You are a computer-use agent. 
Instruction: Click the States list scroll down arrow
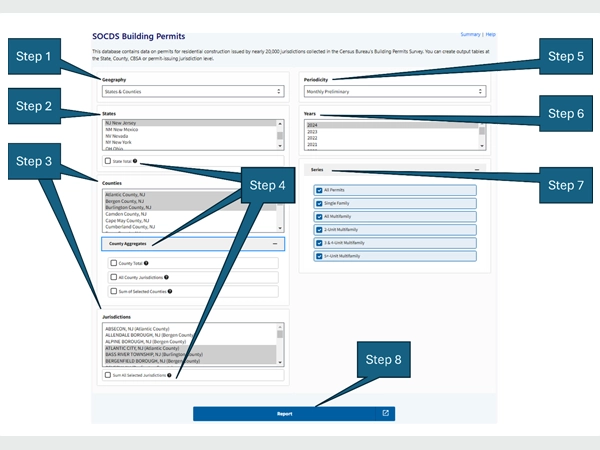280,146
